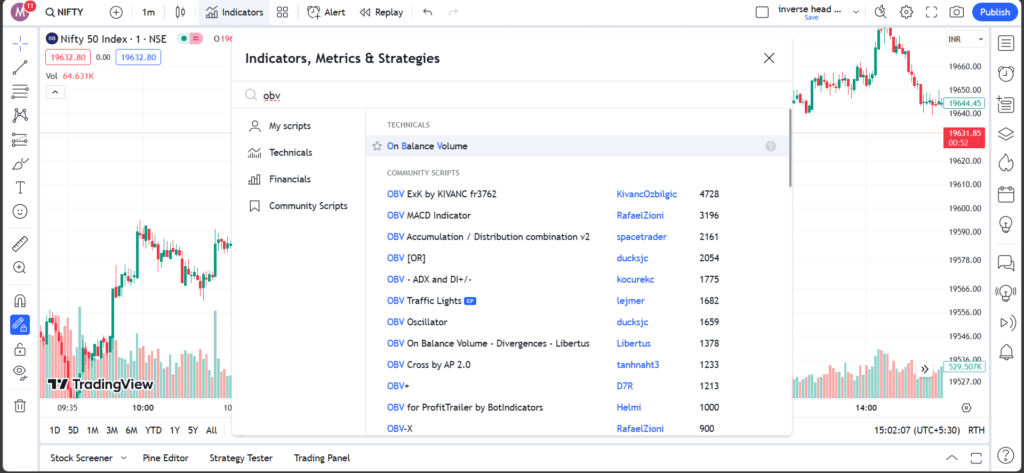Open the Trading Panel tab

pos(322,458)
